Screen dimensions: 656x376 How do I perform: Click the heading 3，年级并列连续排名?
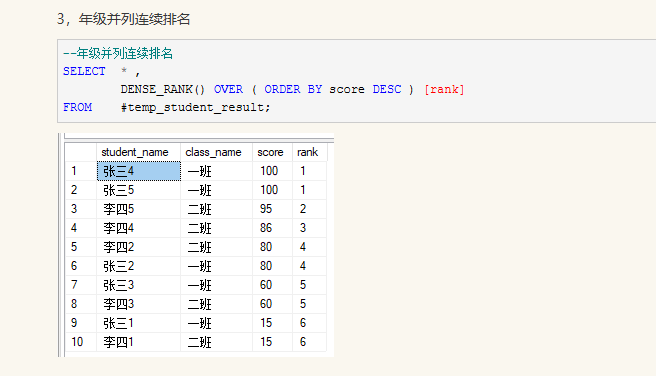click(123, 19)
